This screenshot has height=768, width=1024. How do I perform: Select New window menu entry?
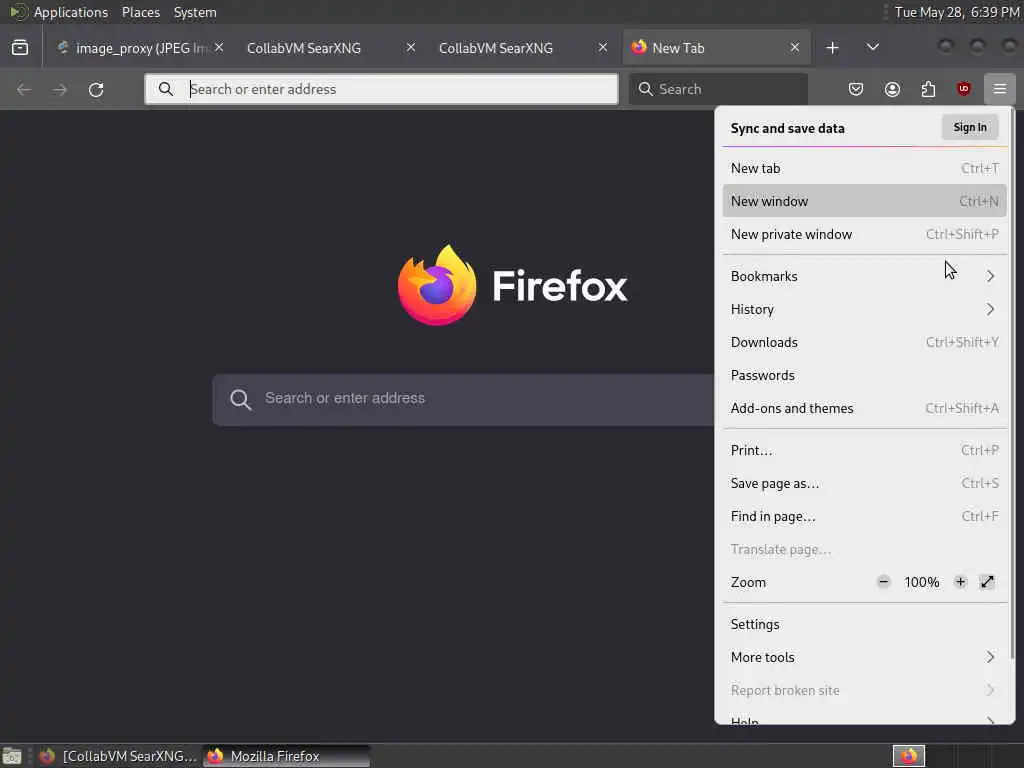tap(865, 201)
